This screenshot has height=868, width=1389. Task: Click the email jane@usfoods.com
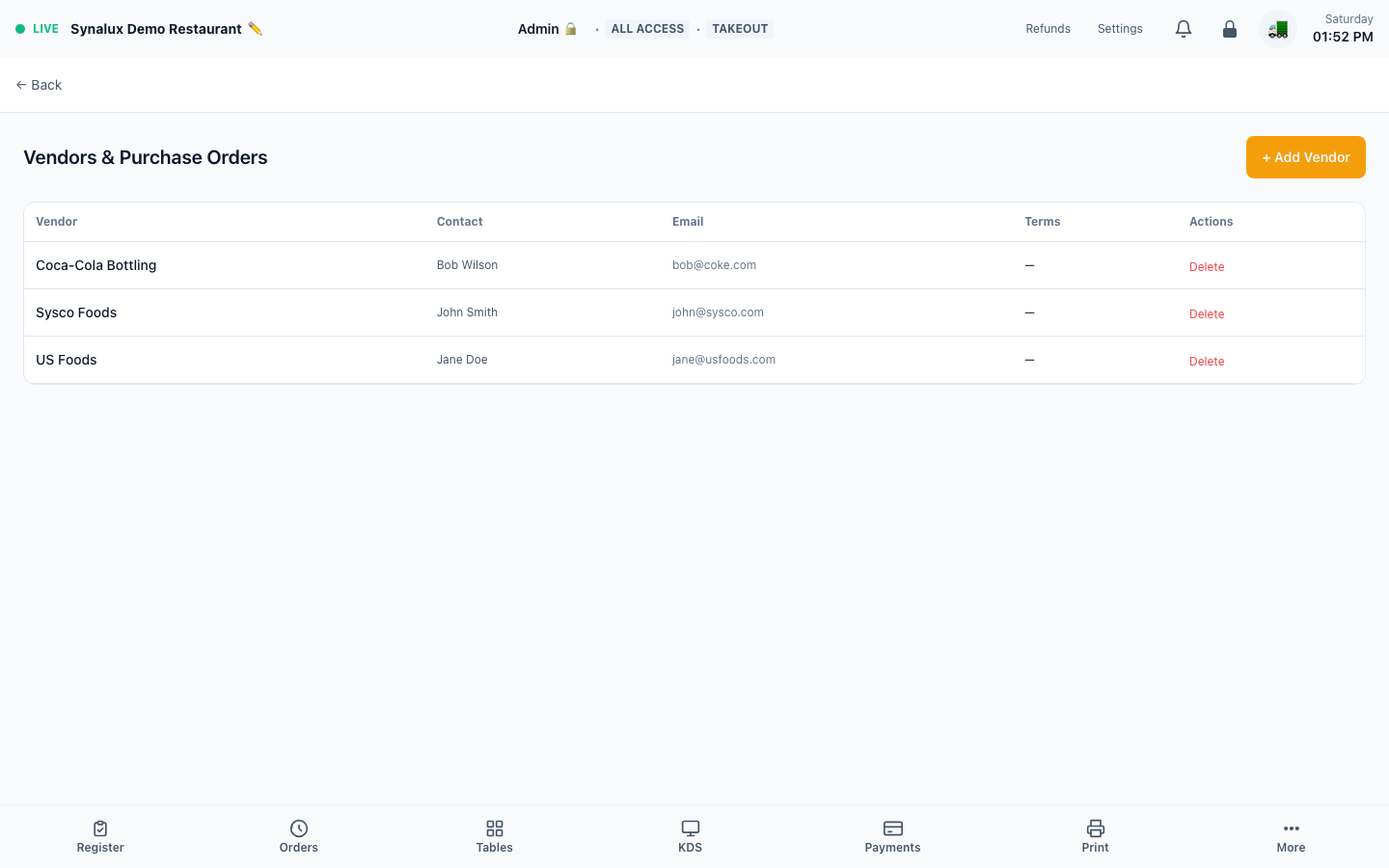click(723, 360)
